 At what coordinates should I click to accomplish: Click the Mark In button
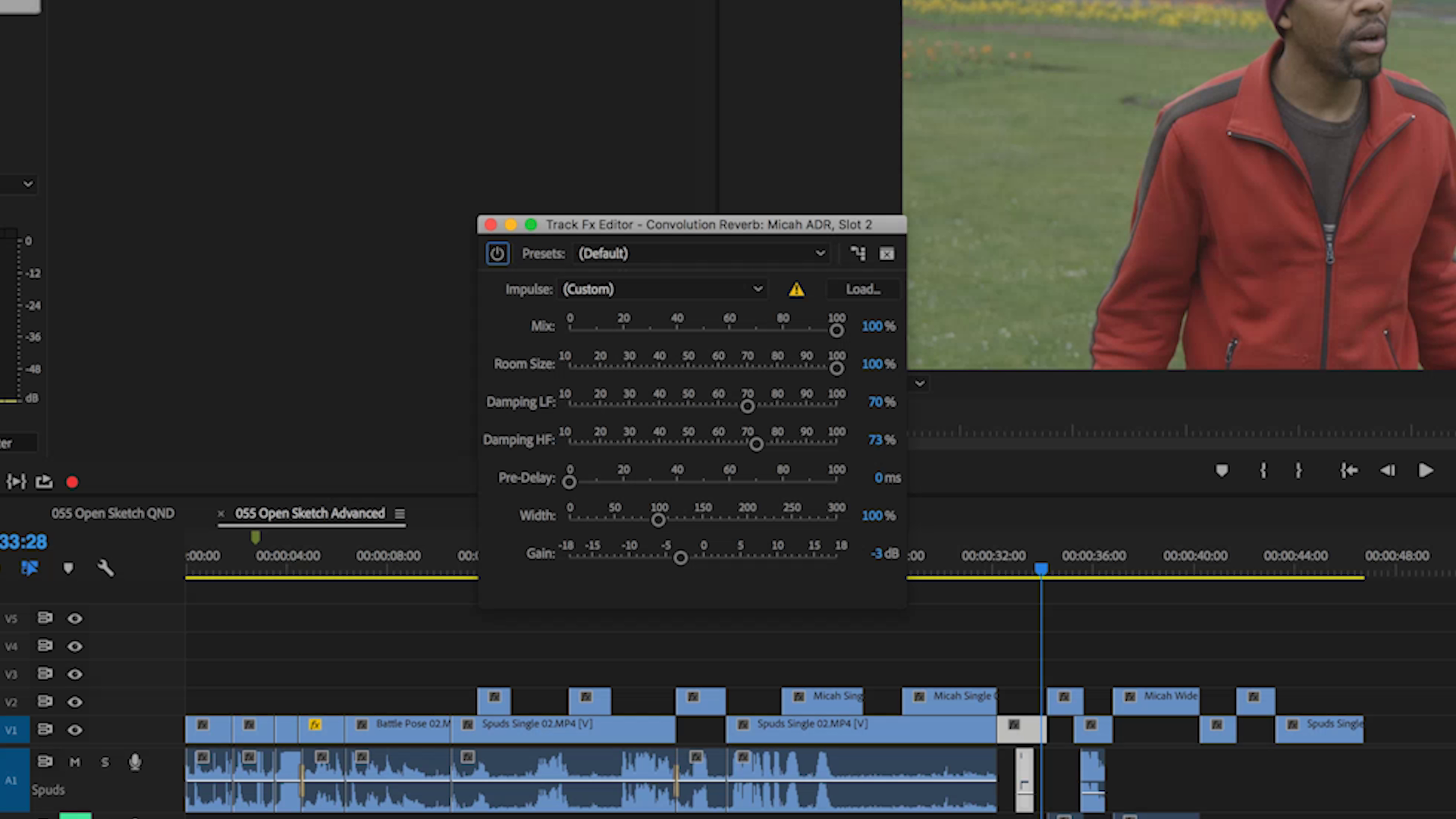[x=1263, y=471]
